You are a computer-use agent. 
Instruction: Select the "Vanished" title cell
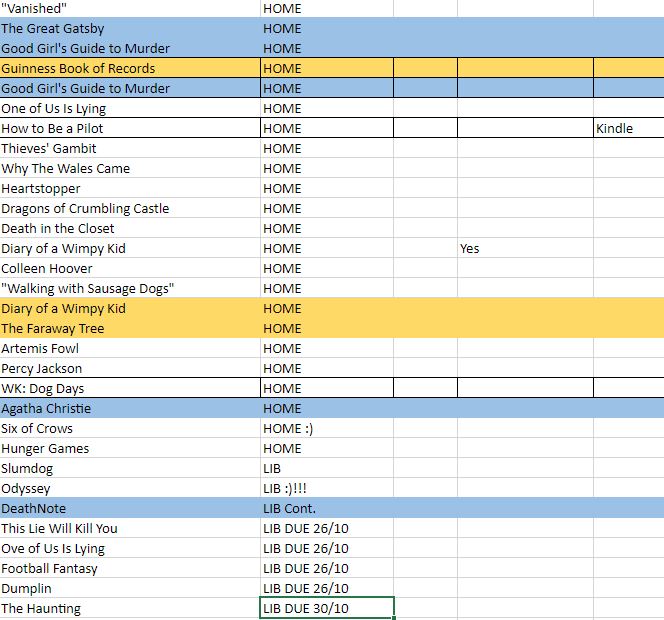pos(130,8)
